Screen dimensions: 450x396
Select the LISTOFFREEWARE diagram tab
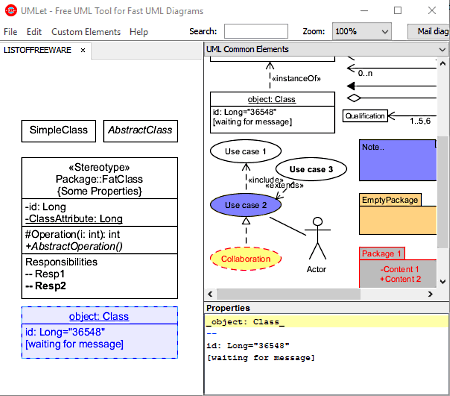(37, 50)
